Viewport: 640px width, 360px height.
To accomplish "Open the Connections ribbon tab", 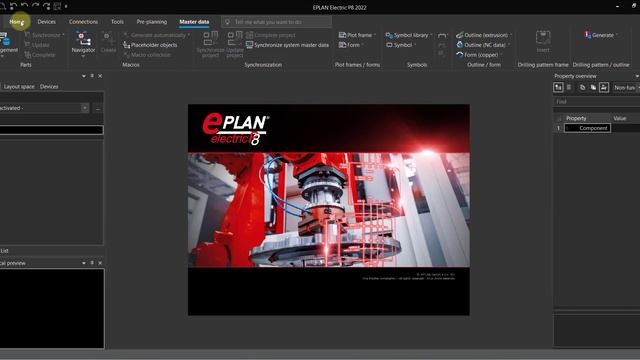I will (x=83, y=22).
